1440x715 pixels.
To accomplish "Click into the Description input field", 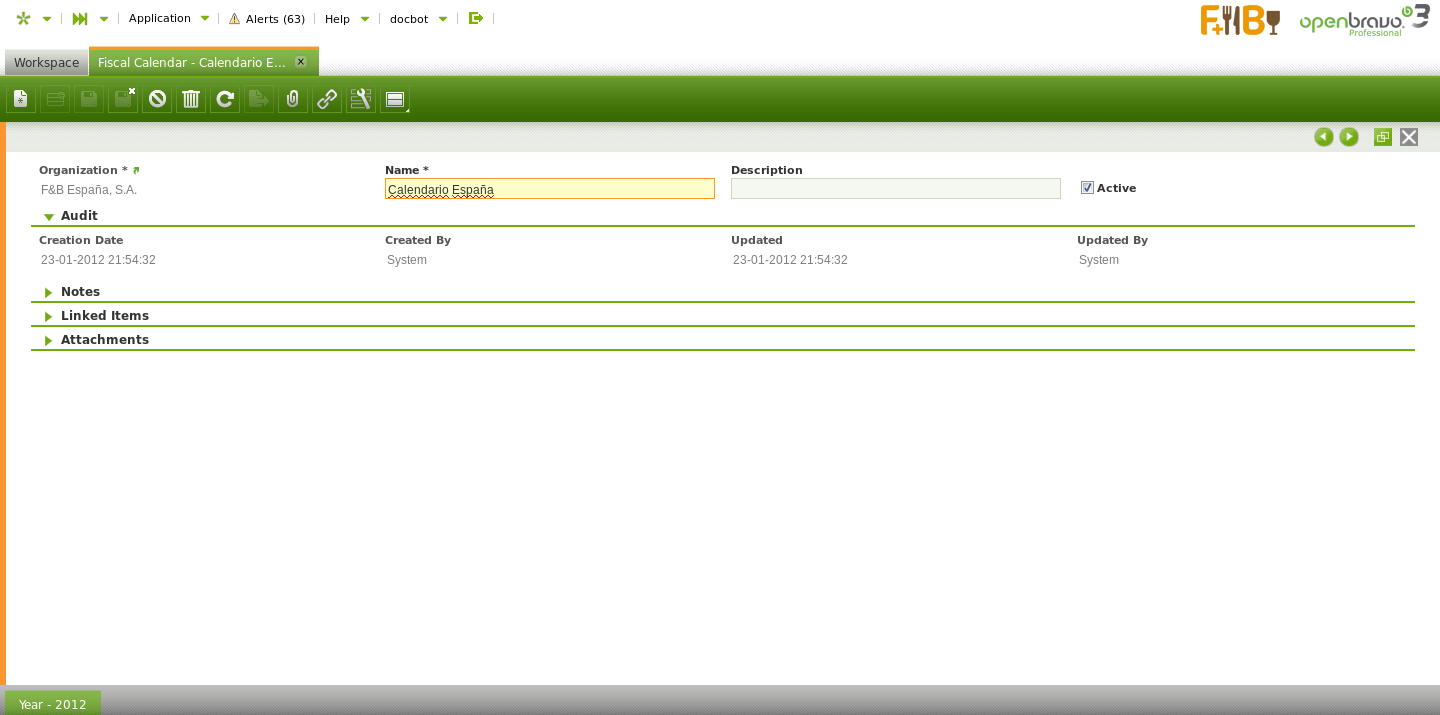I will (x=895, y=189).
